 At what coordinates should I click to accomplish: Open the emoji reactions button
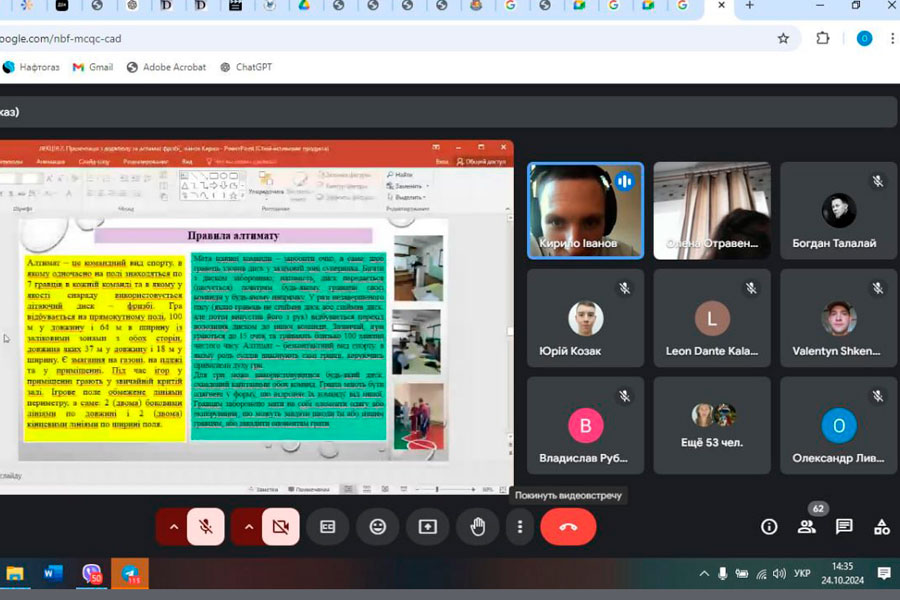click(x=378, y=527)
